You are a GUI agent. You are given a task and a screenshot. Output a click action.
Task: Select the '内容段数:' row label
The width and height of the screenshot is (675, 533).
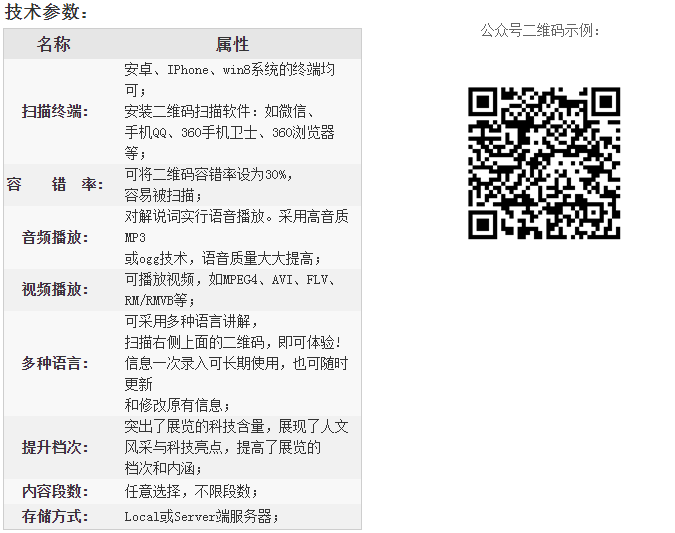(55, 491)
